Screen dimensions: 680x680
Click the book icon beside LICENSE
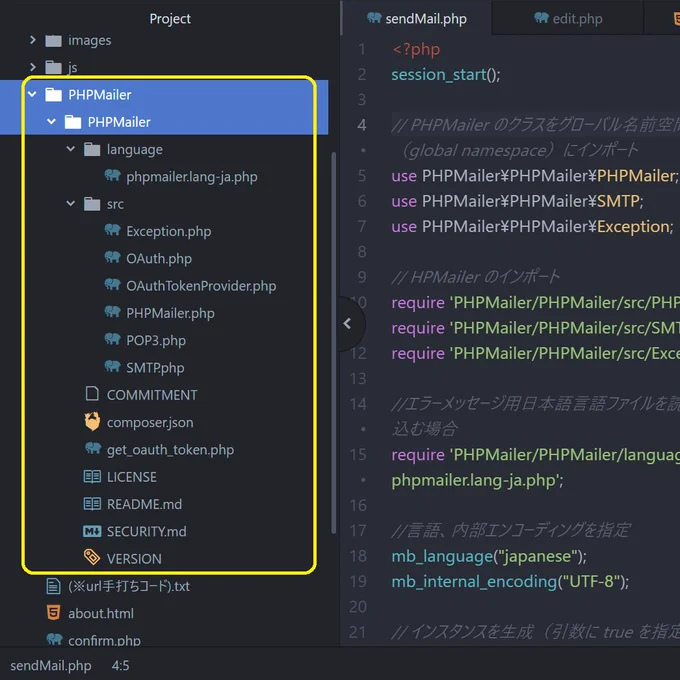click(92, 477)
